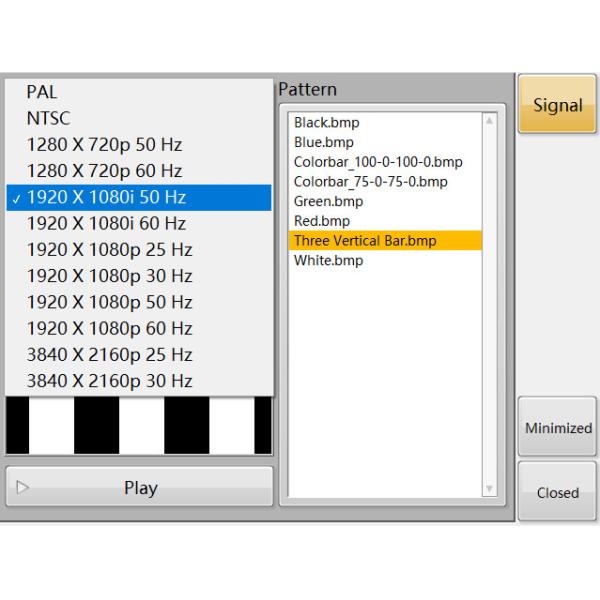600x600 pixels.
Task: Open the Signal tab button
Action: (557, 104)
